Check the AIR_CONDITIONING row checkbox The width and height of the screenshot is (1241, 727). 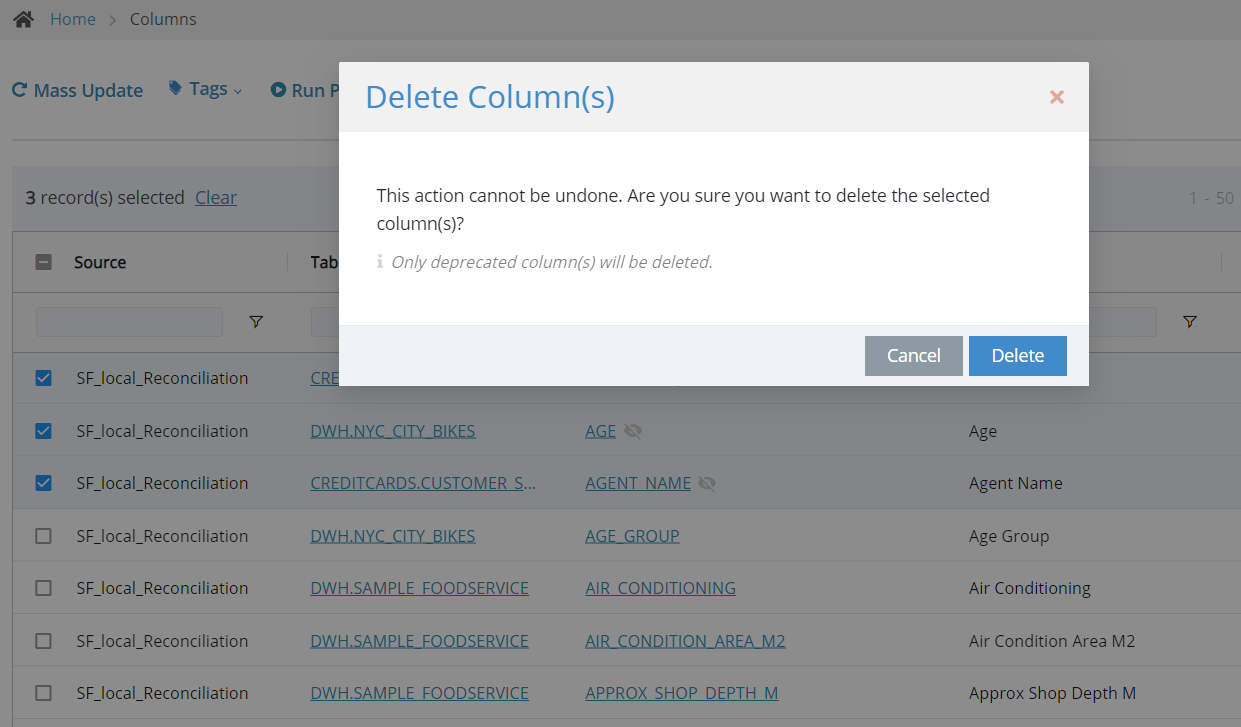click(43, 588)
